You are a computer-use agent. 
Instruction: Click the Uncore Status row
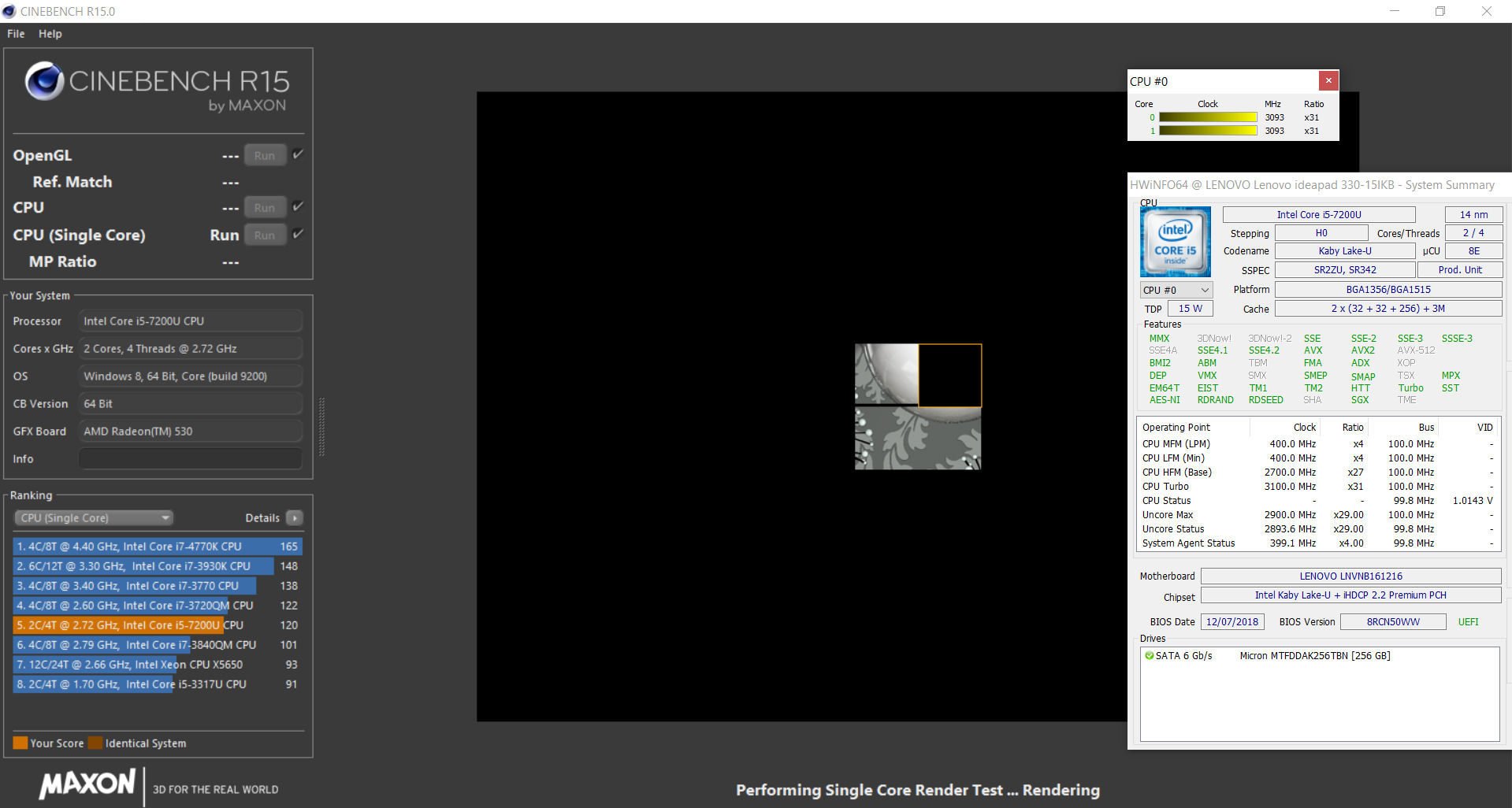(x=1317, y=528)
